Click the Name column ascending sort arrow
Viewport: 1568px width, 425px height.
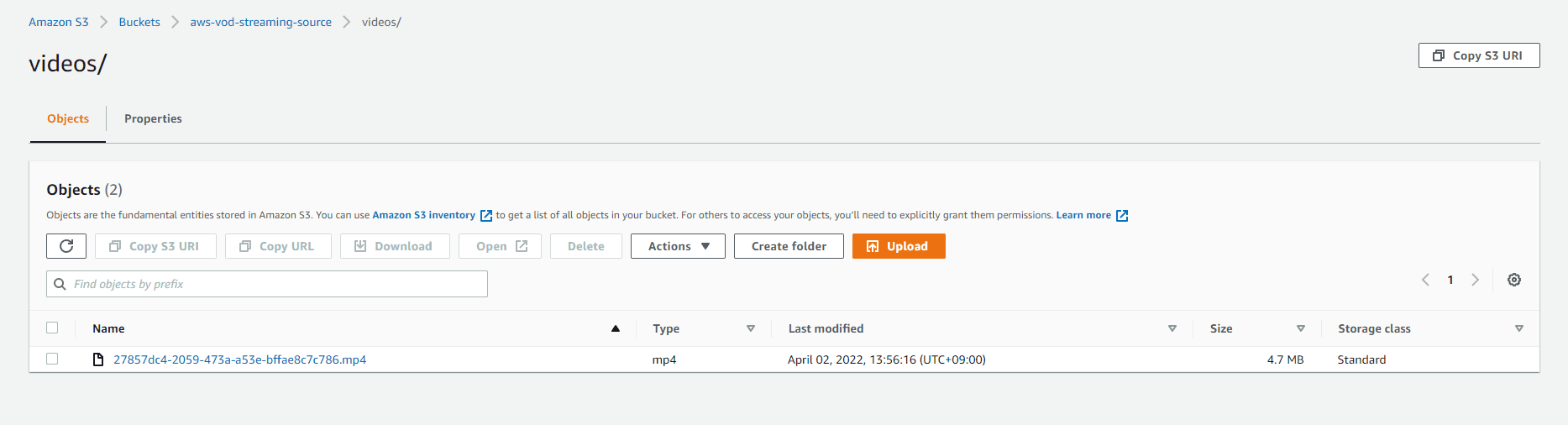616,328
